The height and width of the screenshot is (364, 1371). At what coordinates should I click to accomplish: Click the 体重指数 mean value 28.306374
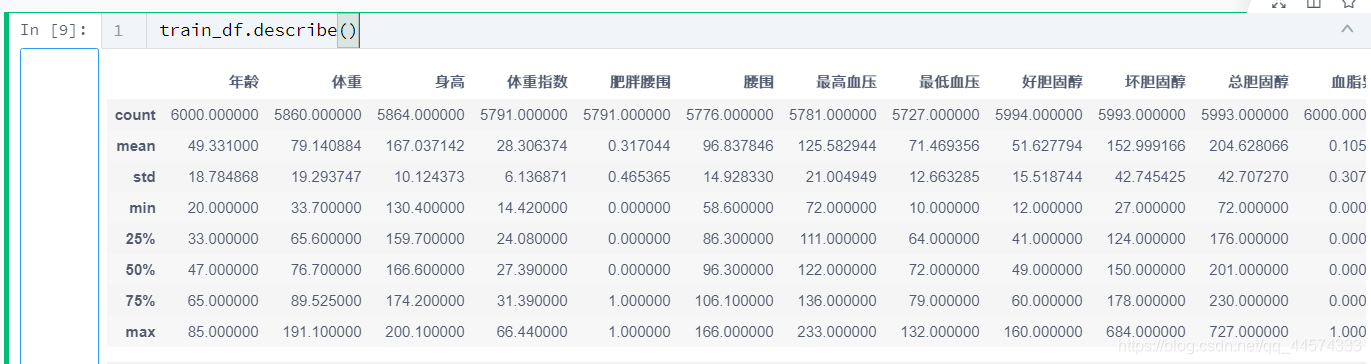click(532, 146)
